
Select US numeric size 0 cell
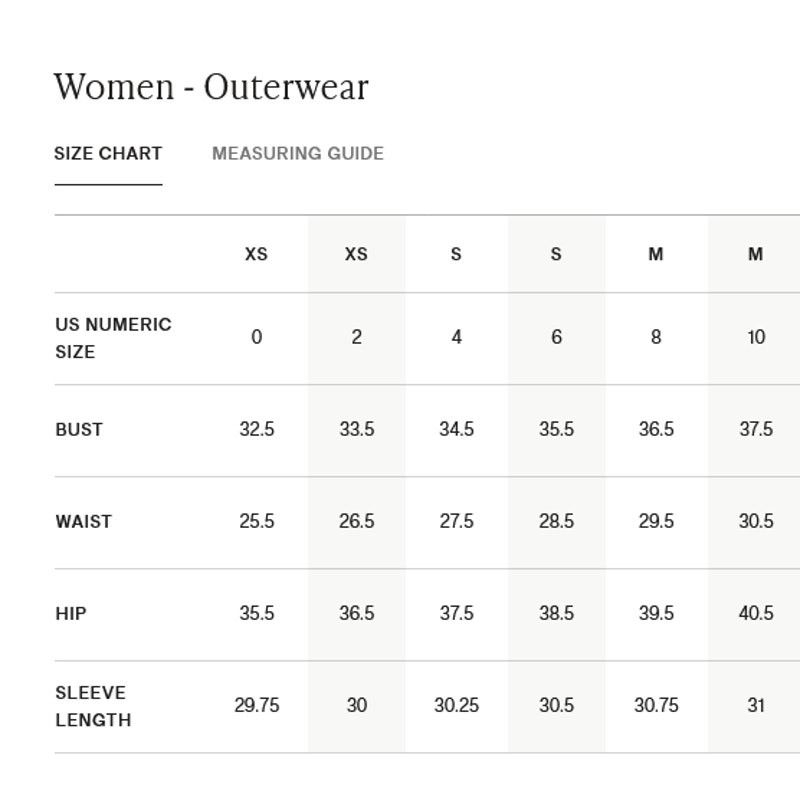pos(257,337)
